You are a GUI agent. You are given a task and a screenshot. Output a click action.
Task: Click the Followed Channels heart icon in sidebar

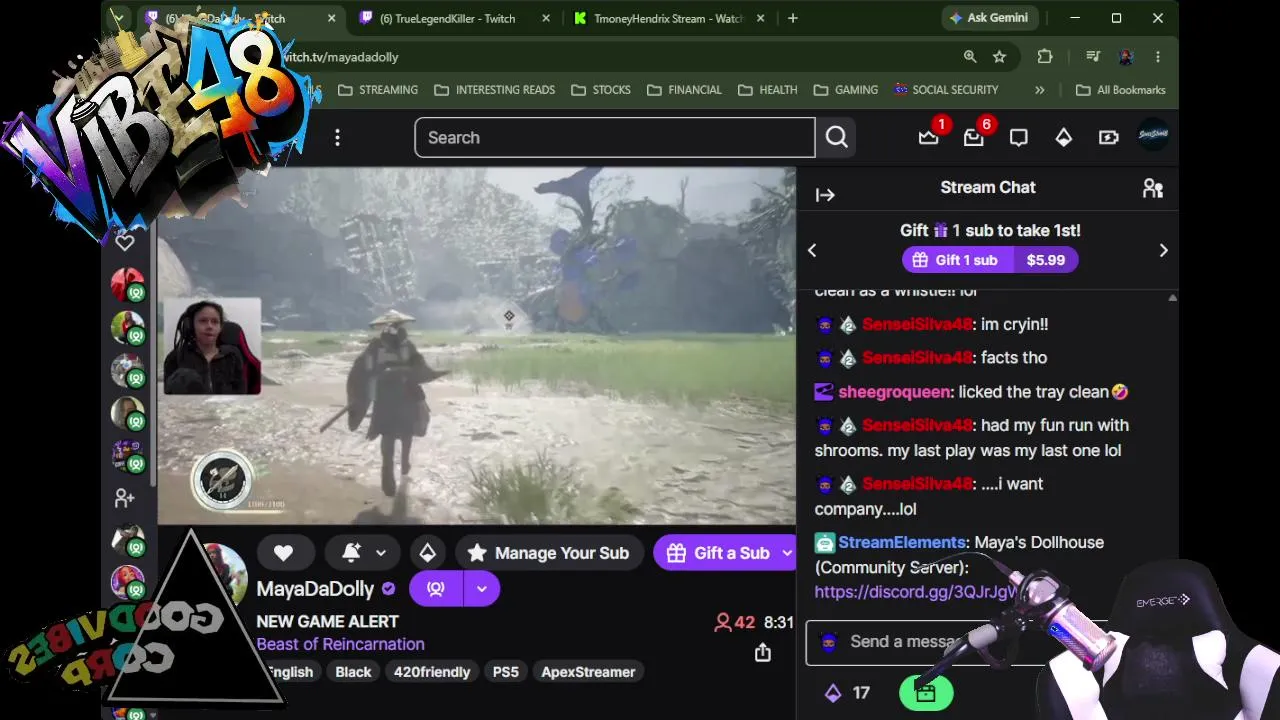click(125, 241)
